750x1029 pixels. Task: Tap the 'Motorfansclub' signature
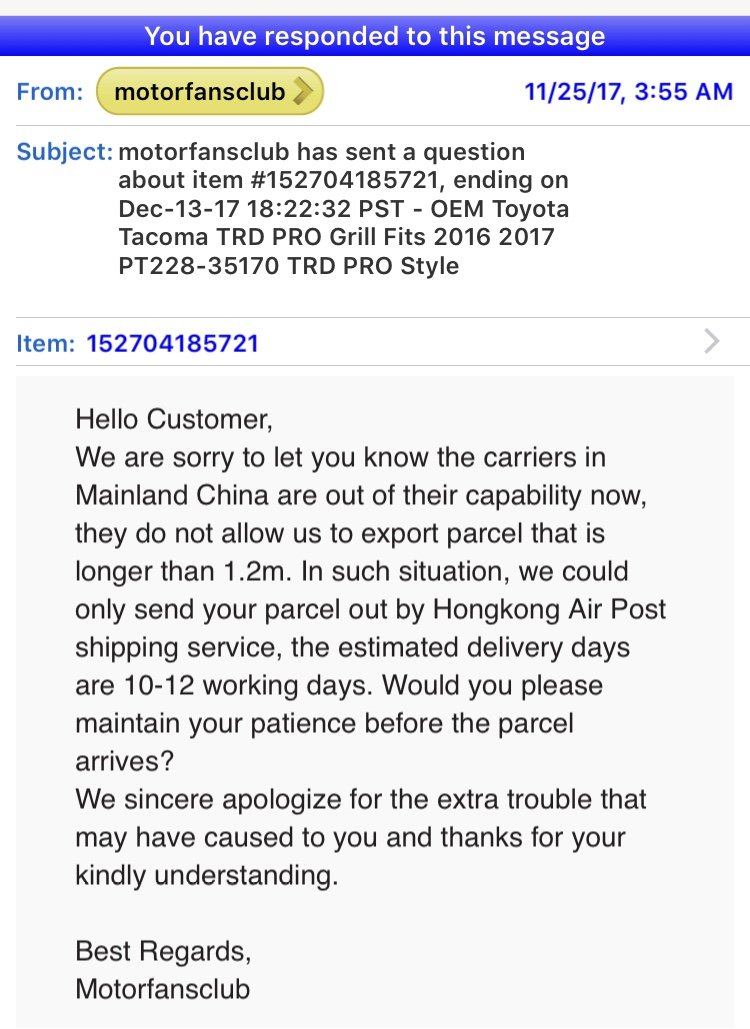click(x=163, y=989)
